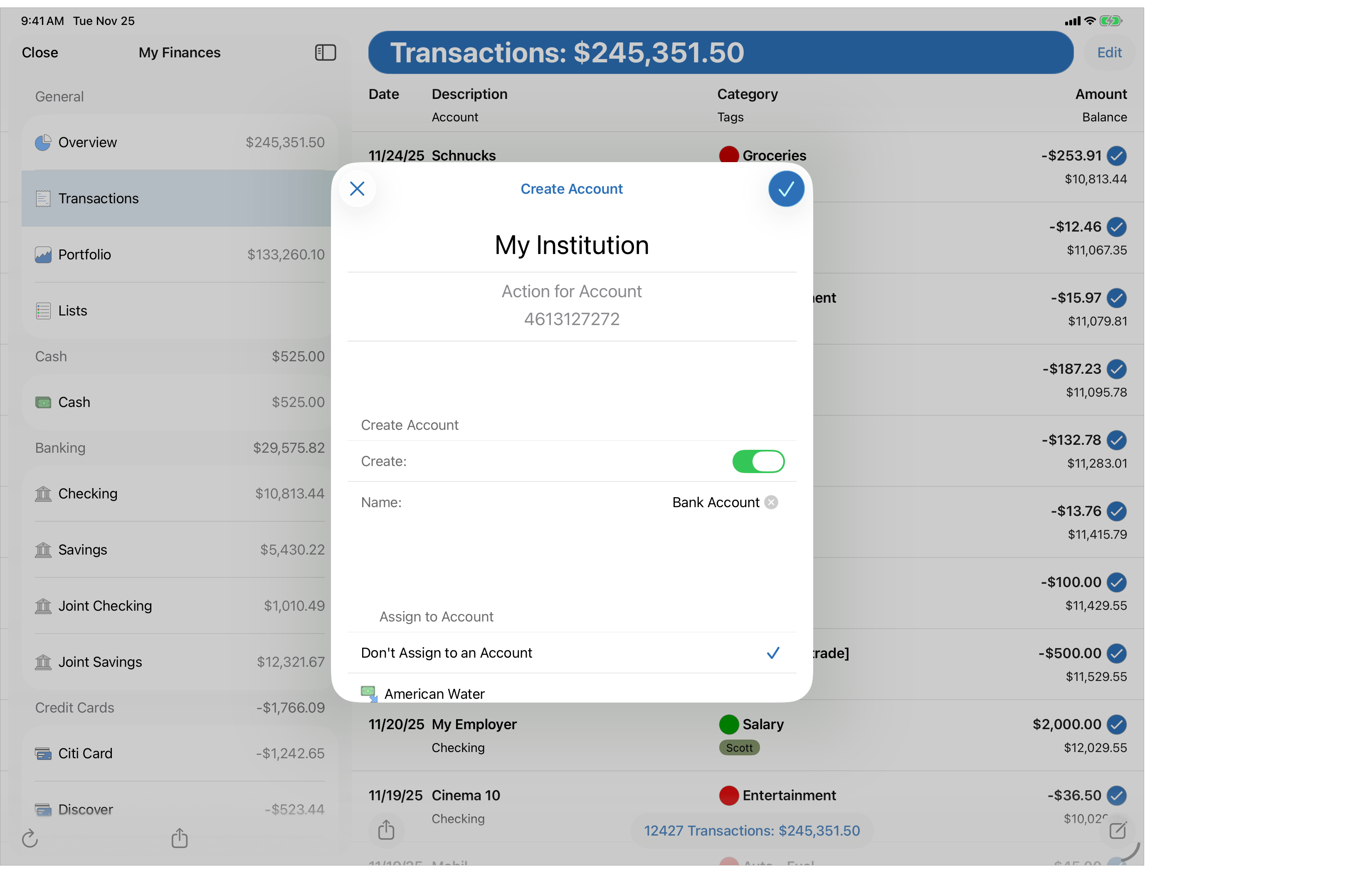The width and height of the screenshot is (1372, 873).
Task: Select Lists in the sidebar
Action: (72, 311)
